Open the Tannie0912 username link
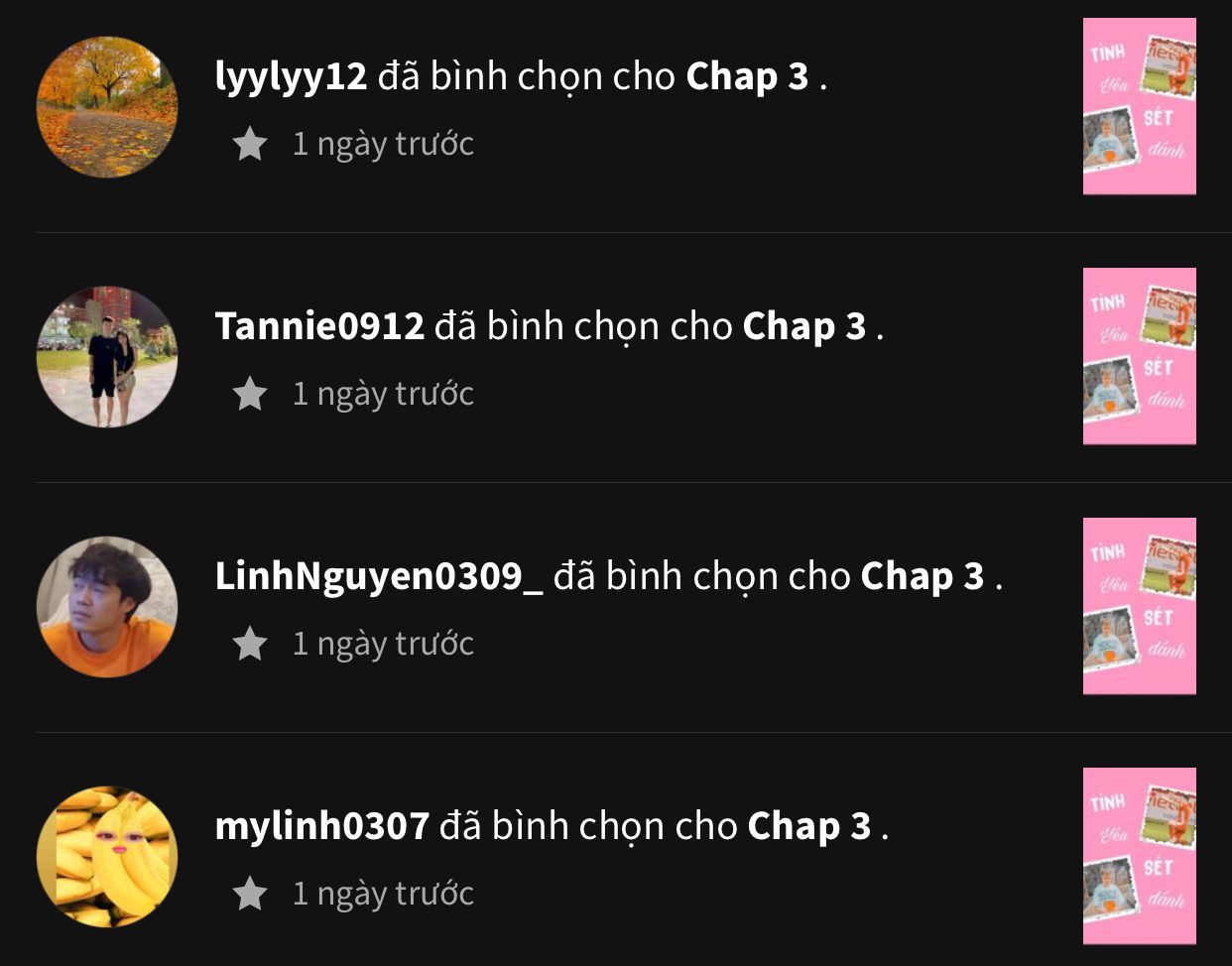Image resolution: width=1232 pixels, height=966 pixels. click(319, 326)
